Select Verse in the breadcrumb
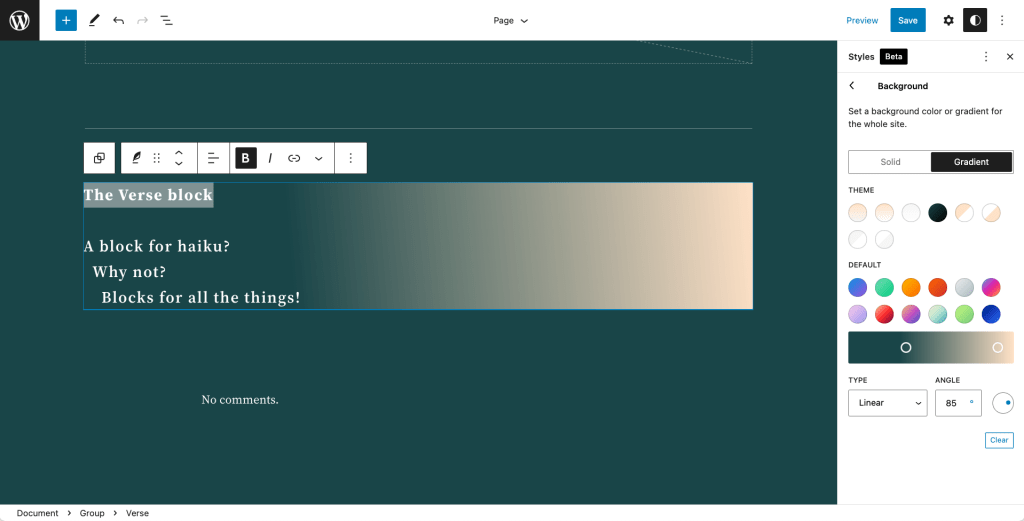 137,513
